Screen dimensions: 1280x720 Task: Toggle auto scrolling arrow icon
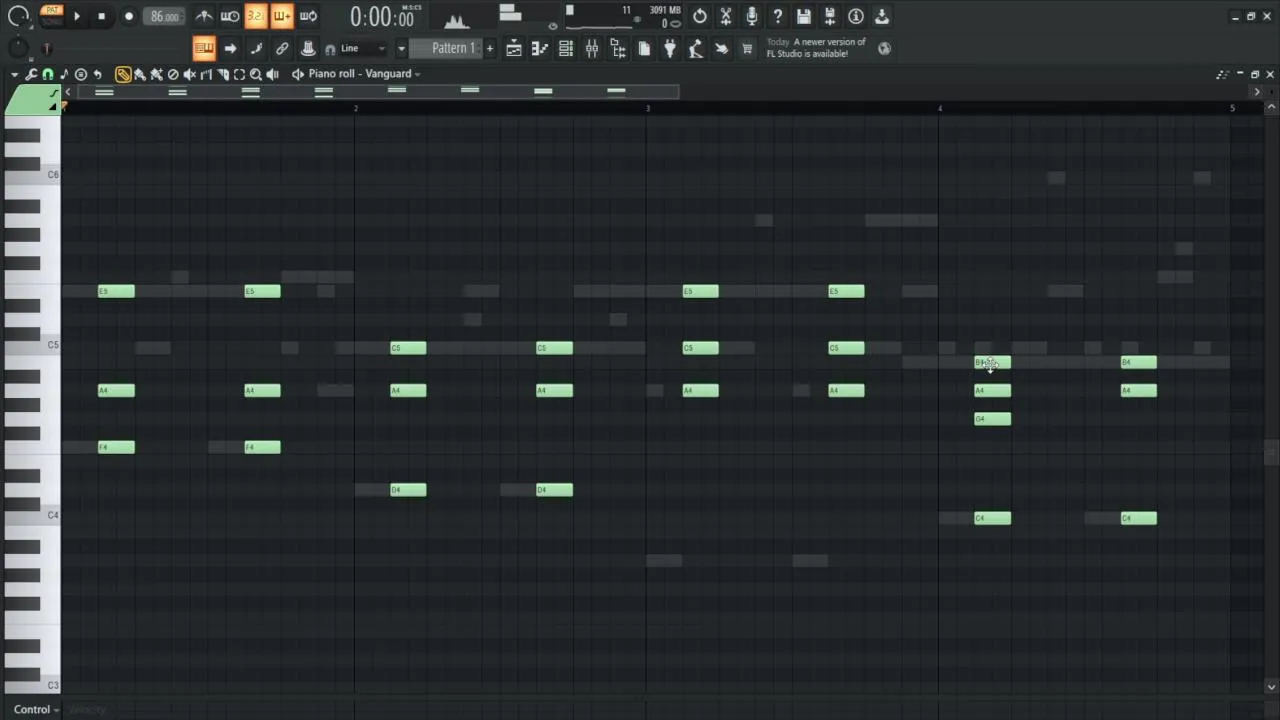pos(230,48)
